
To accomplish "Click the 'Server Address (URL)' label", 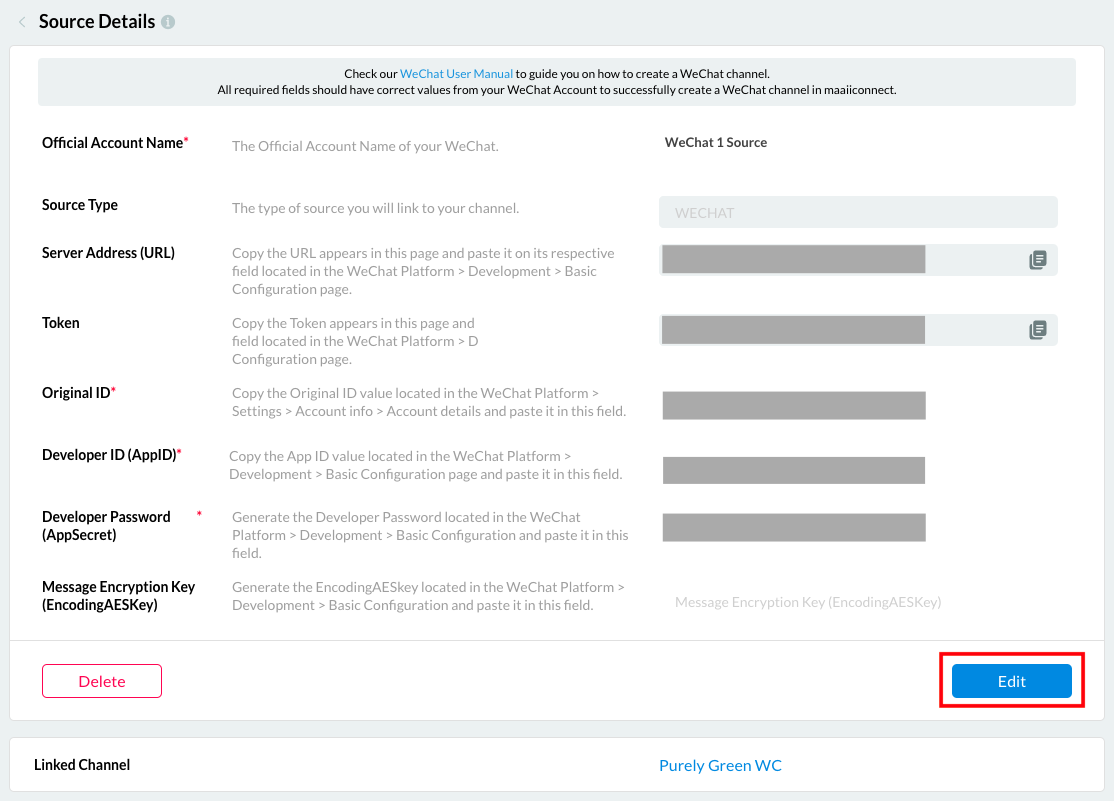I will point(108,253).
